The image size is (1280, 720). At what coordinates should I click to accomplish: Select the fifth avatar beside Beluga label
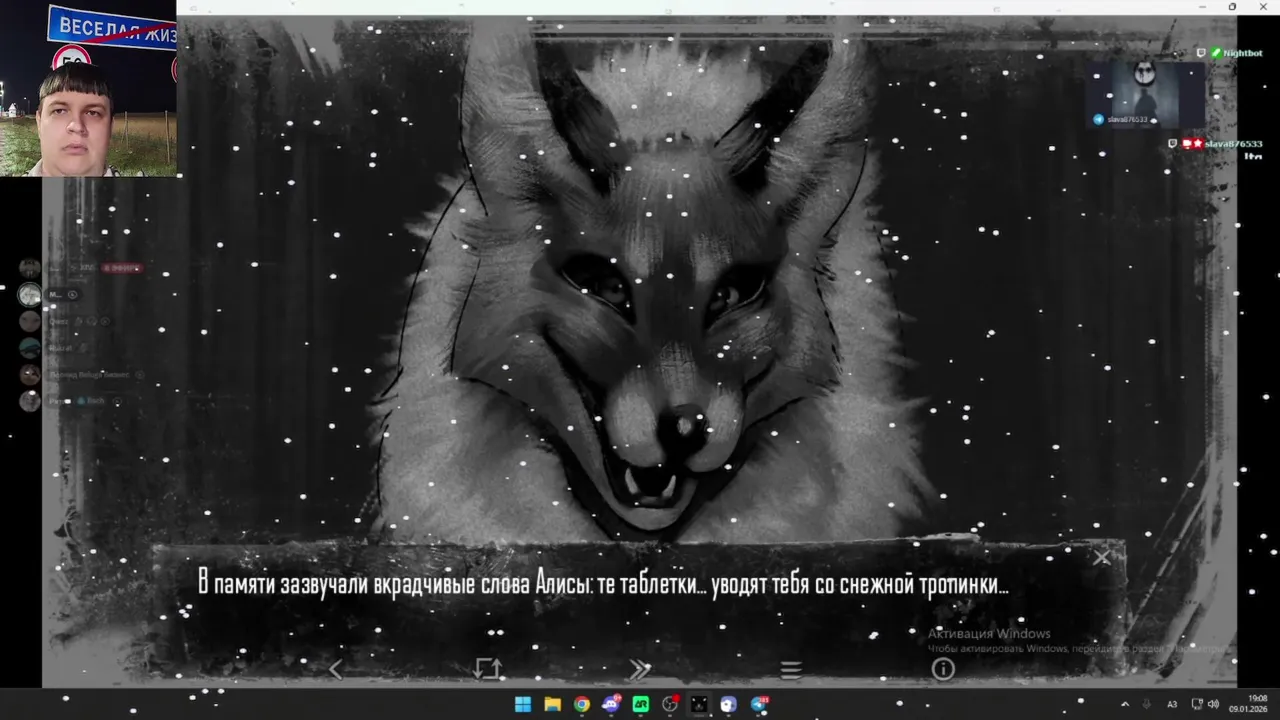pyautogui.click(x=30, y=374)
